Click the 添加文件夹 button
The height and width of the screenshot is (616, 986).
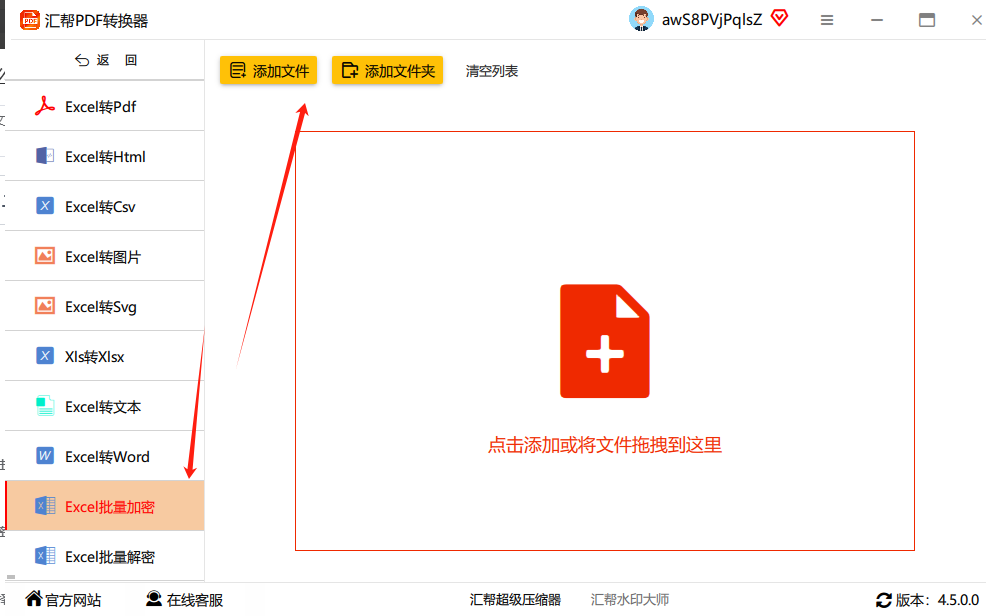(x=387, y=70)
